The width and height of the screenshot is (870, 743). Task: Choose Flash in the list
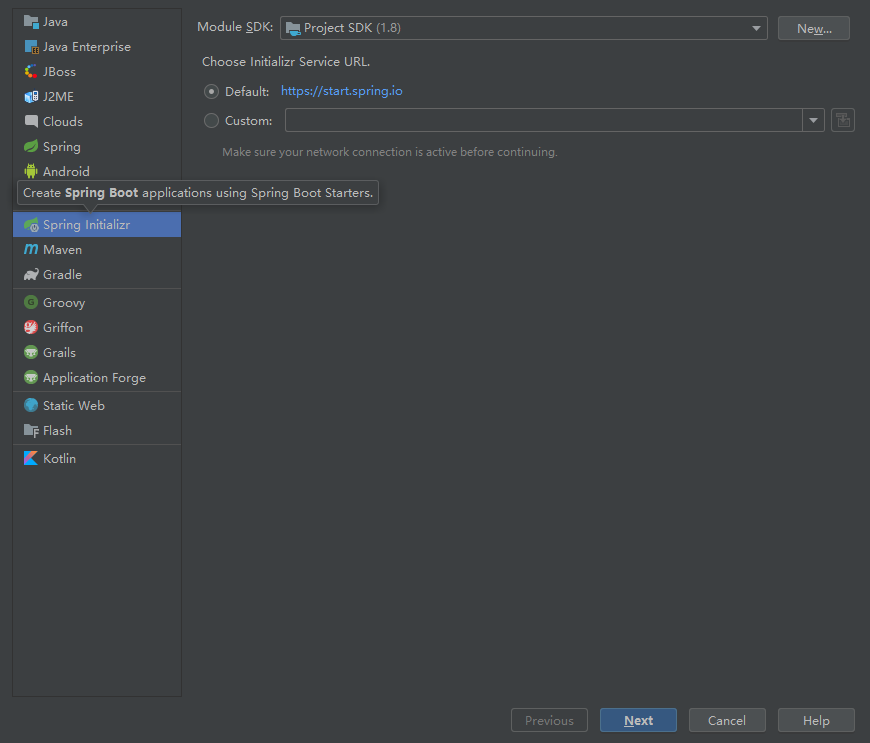pos(97,431)
